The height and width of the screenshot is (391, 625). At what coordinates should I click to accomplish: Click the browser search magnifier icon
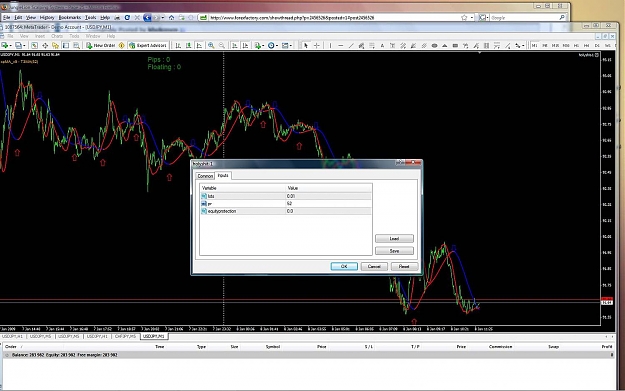click(x=562, y=18)
